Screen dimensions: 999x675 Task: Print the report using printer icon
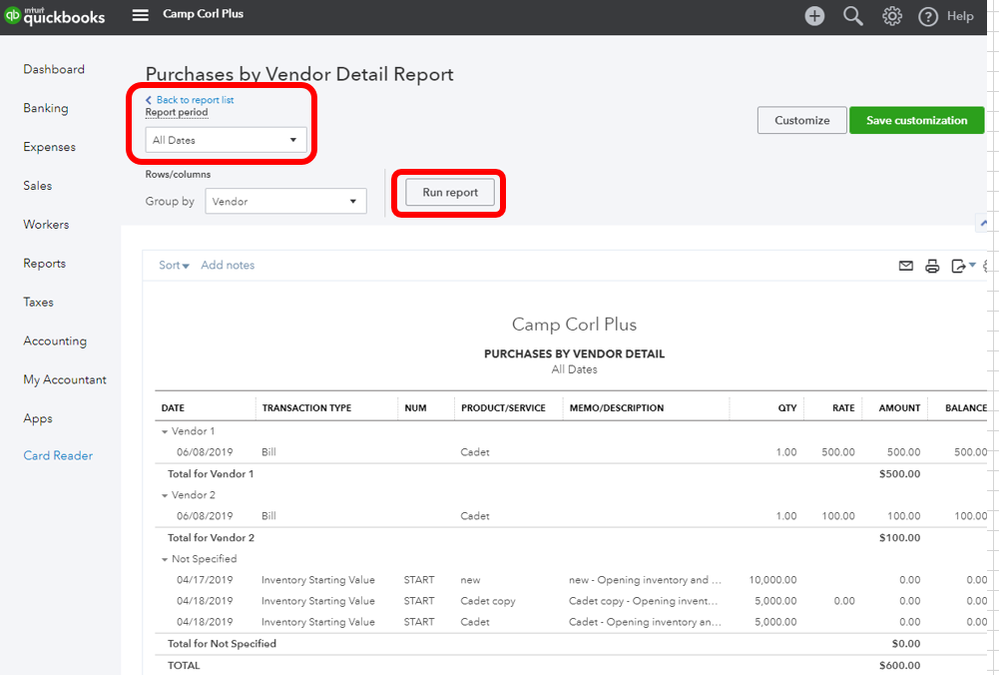tap(932, 266)
